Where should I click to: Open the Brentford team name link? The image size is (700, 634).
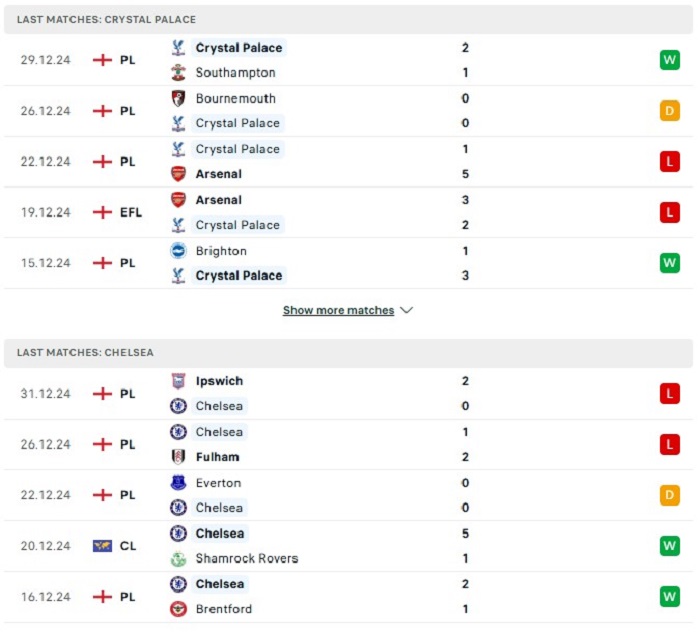[224, 609]
